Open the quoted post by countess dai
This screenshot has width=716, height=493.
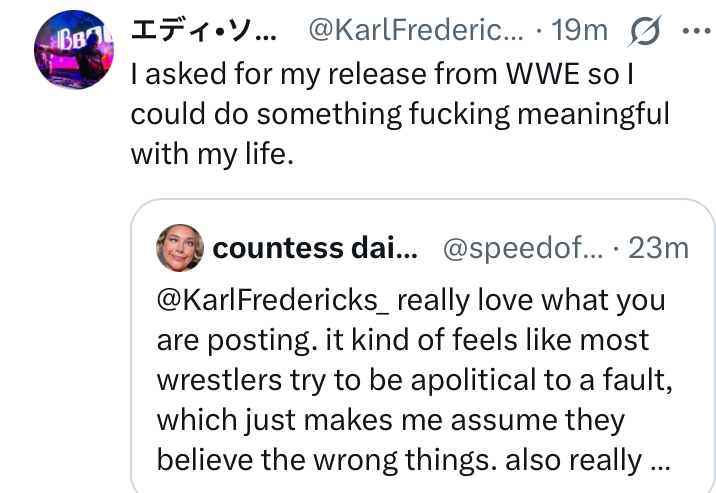420,380
